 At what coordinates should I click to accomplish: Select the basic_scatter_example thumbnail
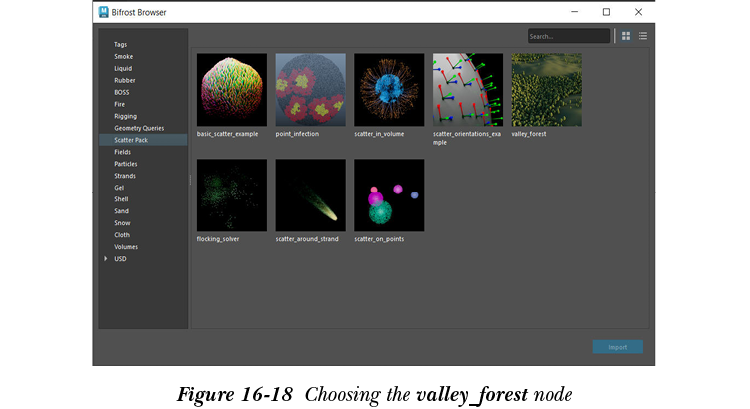[x=232, y=90]
